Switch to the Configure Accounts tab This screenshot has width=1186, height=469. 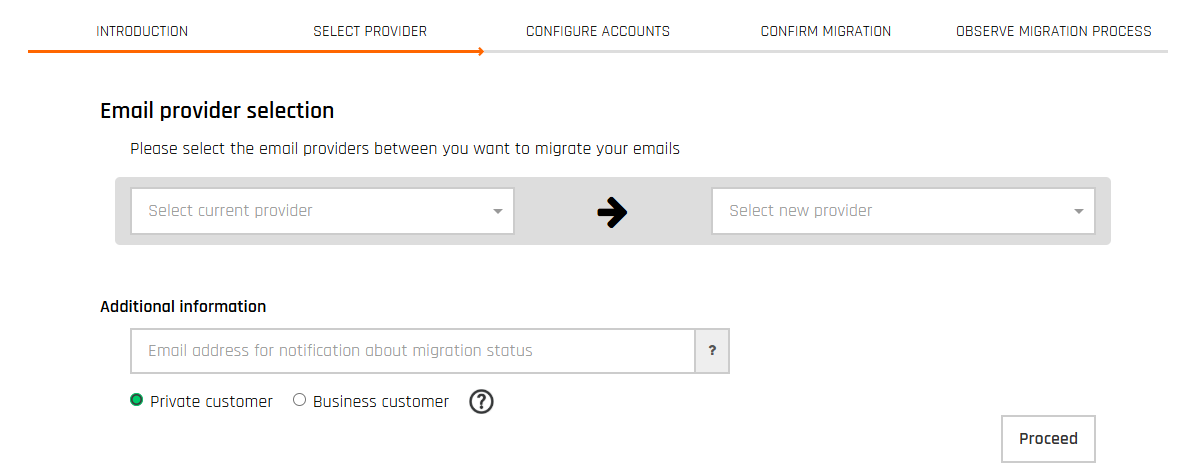click(x=598, y=31)
